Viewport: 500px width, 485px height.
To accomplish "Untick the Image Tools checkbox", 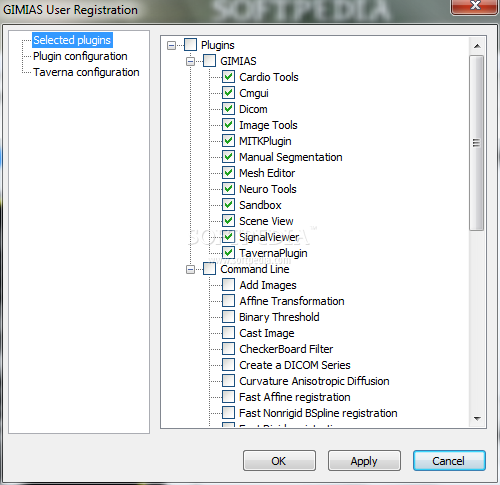I will (x=228, y=125).
